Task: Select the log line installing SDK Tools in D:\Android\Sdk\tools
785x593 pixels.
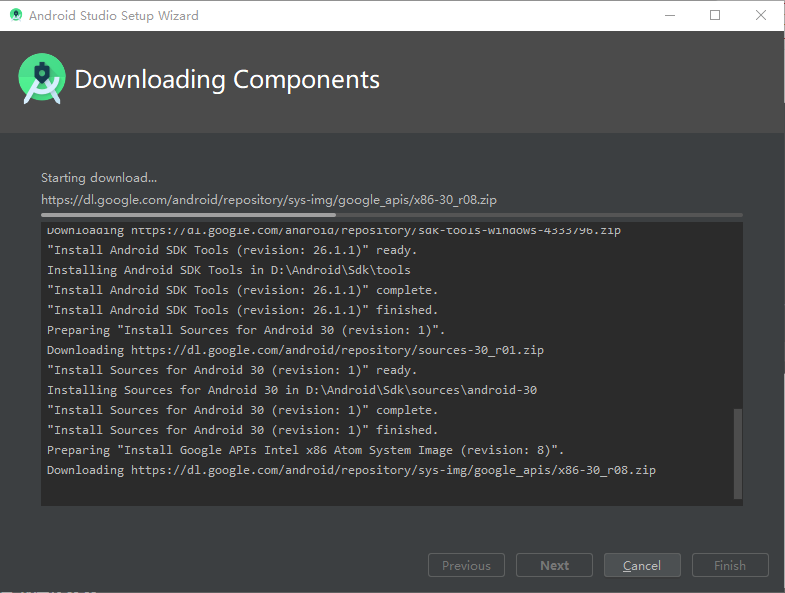Action: coord(229,270)
